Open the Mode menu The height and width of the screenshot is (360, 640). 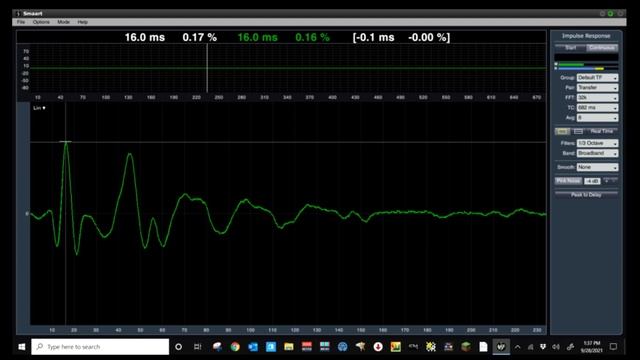point(63,22)
